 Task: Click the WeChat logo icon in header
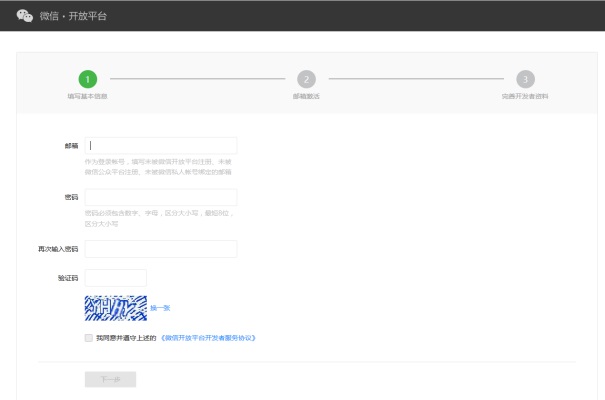(25, 16)
